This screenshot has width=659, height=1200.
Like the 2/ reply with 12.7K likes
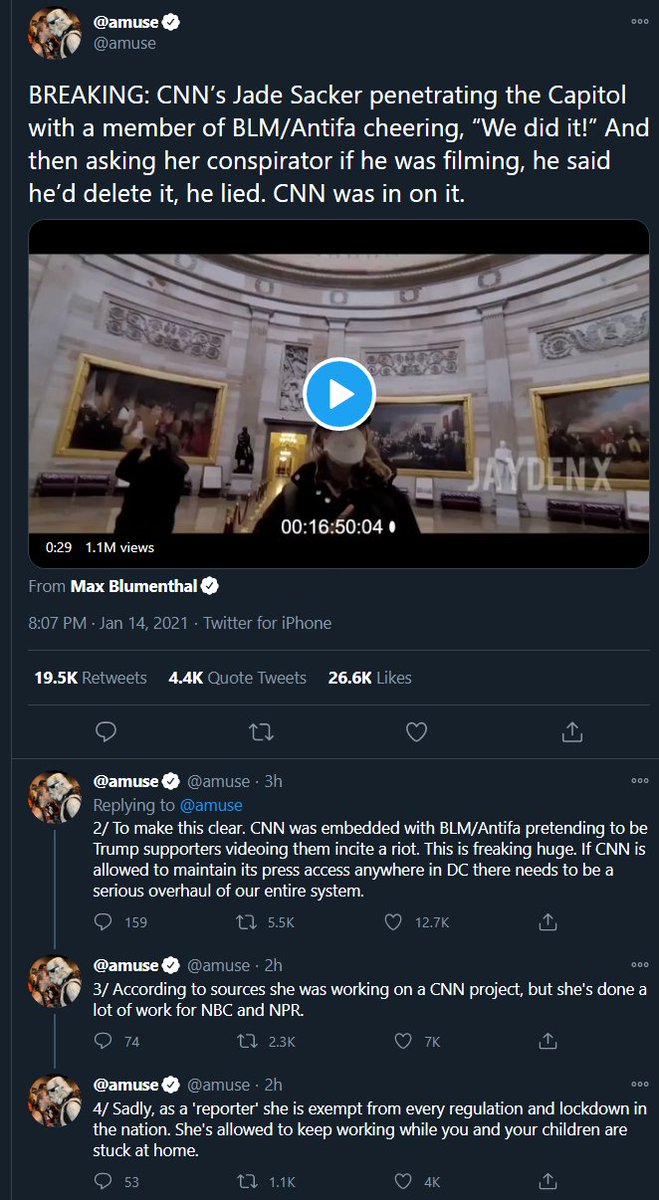coord(395,922)
